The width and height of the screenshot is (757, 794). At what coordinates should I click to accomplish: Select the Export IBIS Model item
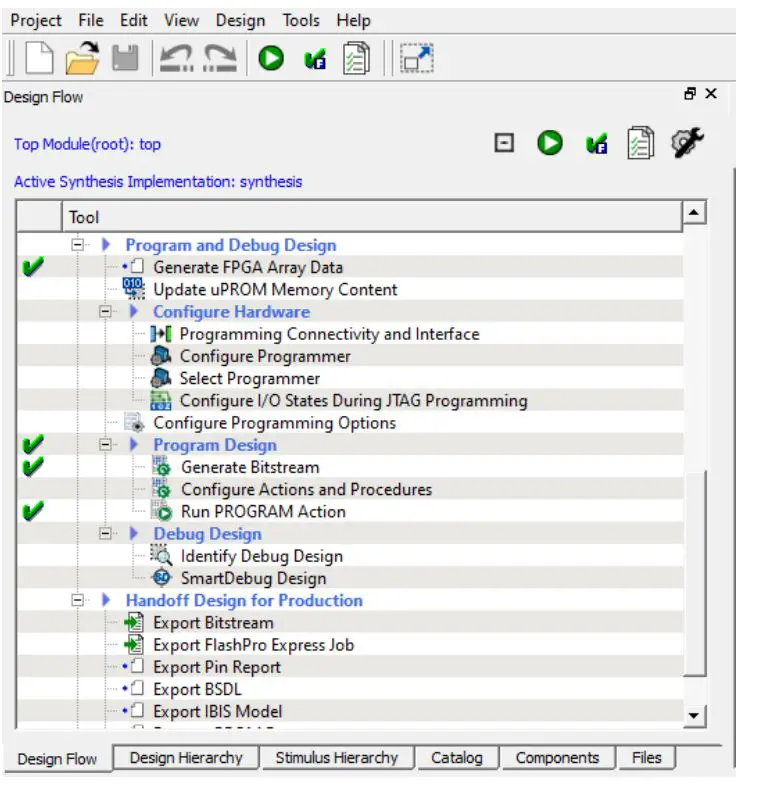218,711
